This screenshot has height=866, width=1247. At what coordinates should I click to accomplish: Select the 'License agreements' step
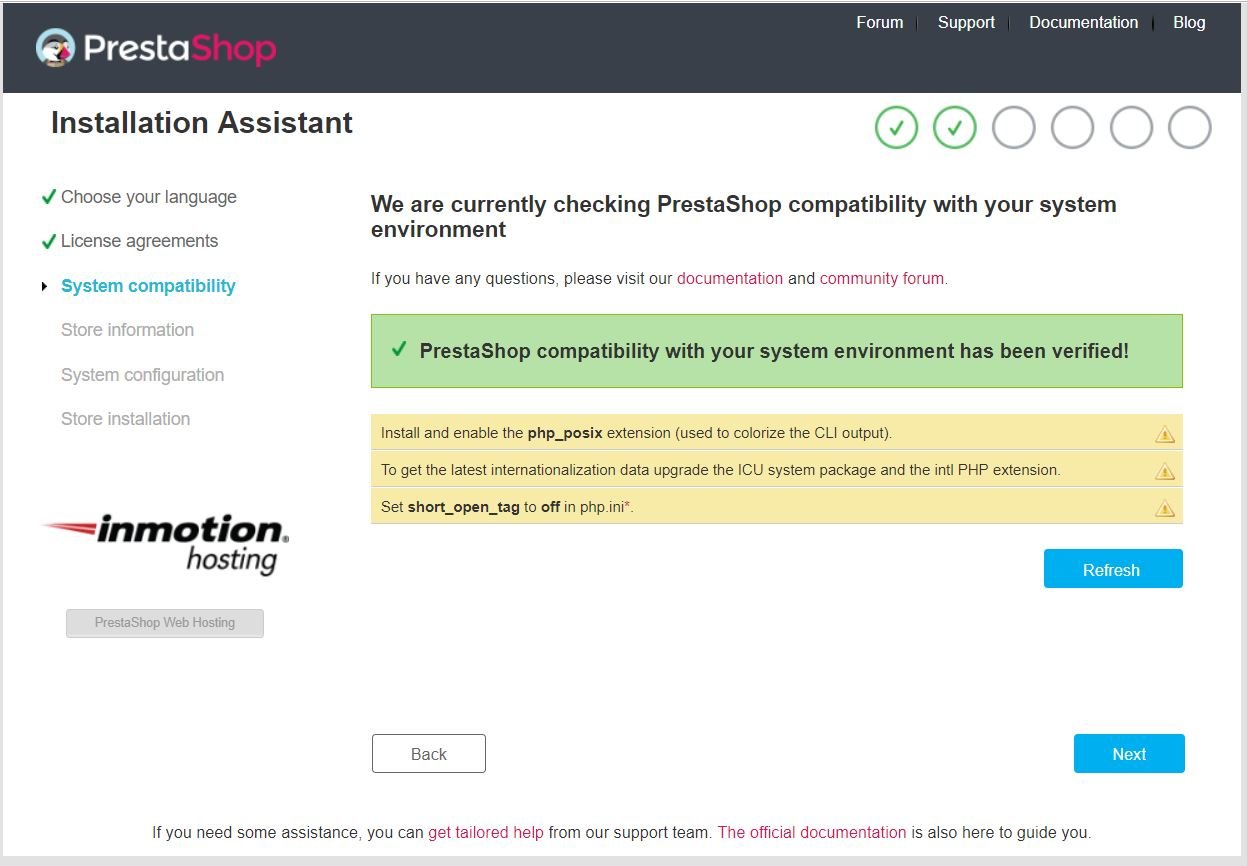[x=139, y=241]
